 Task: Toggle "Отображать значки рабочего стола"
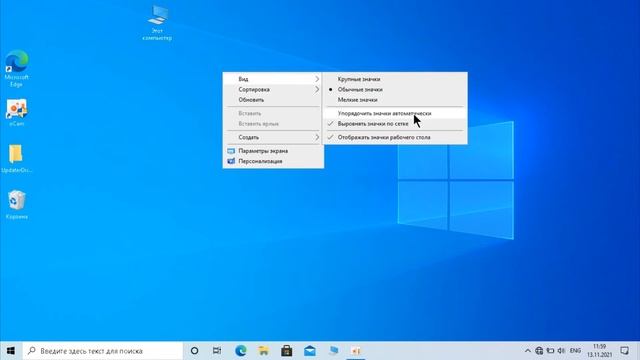[x=395, y=137]
